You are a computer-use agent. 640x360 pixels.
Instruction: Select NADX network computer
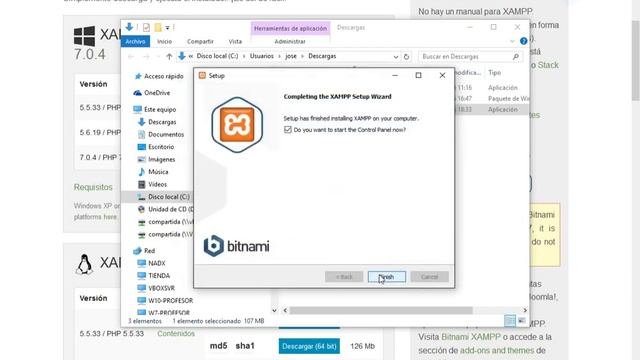click(157, 263)
